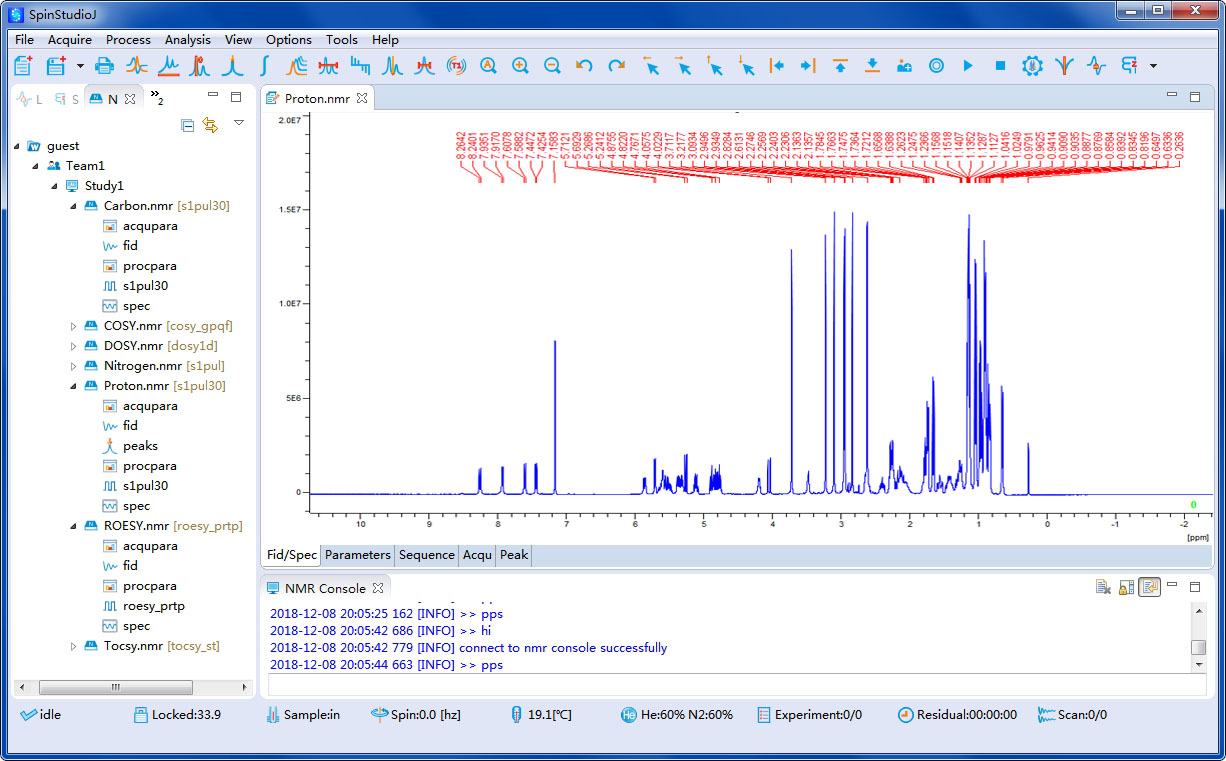1226x761 pixels.
Task: Open the gear settings toolbar icon
Action: 1032,66
